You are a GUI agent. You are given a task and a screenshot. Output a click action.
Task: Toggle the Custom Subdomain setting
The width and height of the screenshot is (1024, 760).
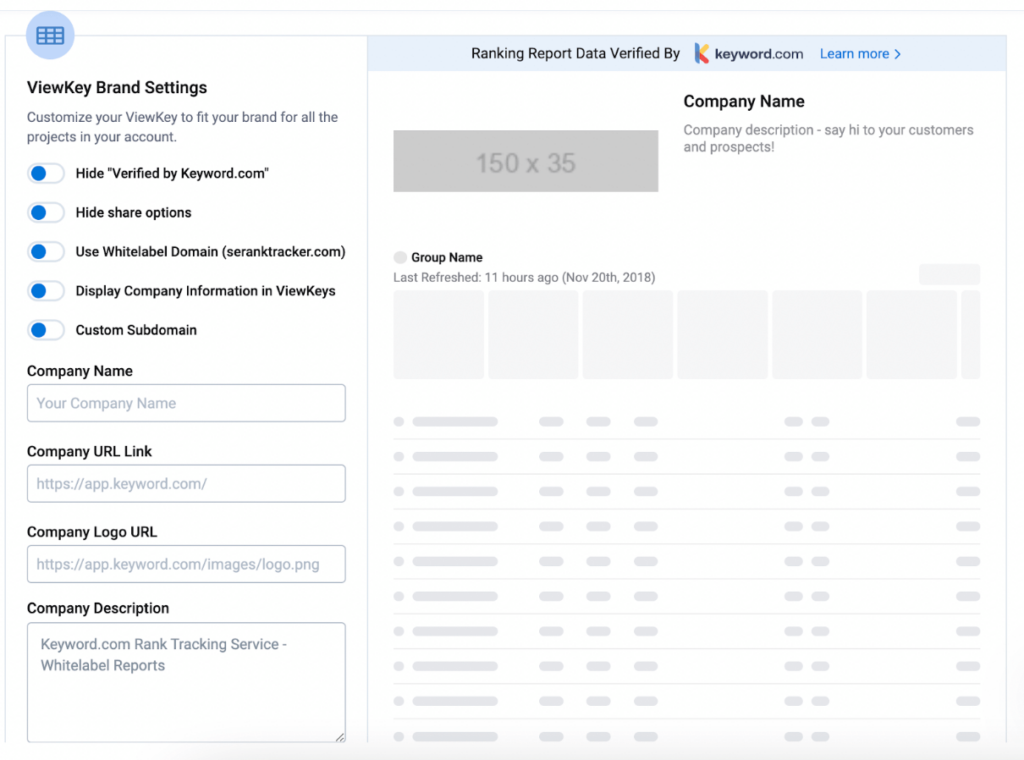pos(46,329)
